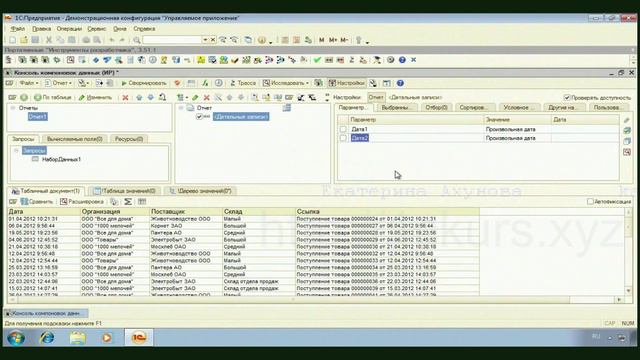Click the fx function icon in console toolbar
Image resolution: width=640 pixels, height=360 pixels.
[205, 83]
